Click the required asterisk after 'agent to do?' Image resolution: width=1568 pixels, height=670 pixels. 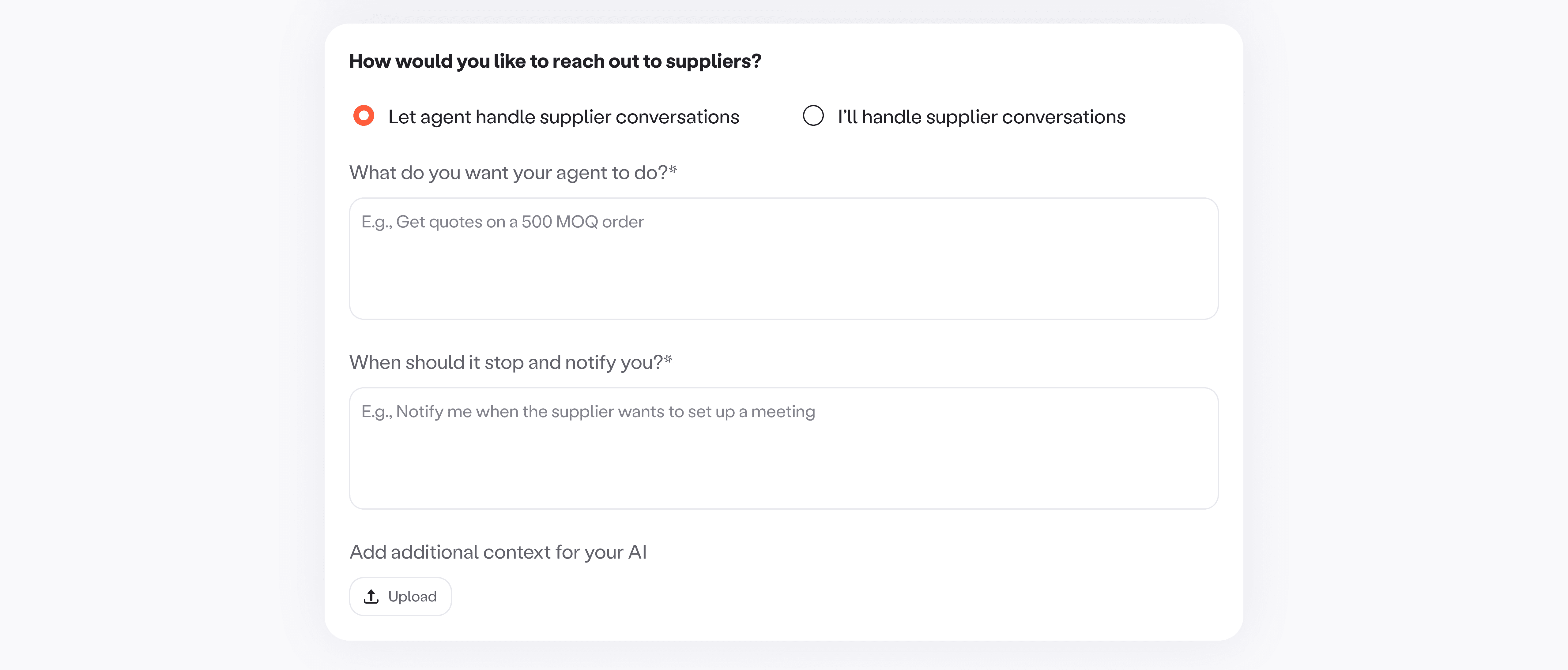[673, 169]
